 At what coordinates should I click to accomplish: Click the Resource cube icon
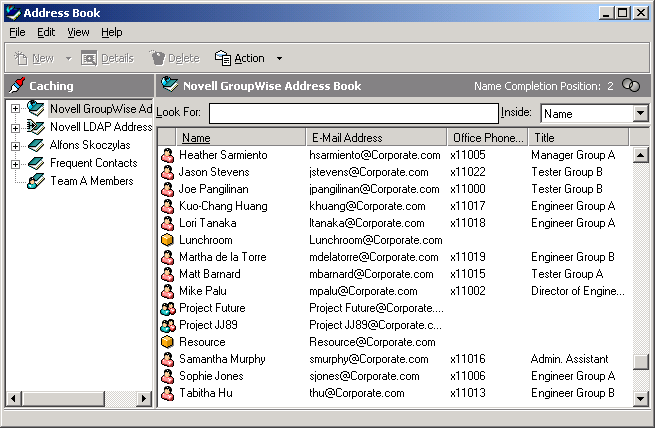(x=168, y=342)
